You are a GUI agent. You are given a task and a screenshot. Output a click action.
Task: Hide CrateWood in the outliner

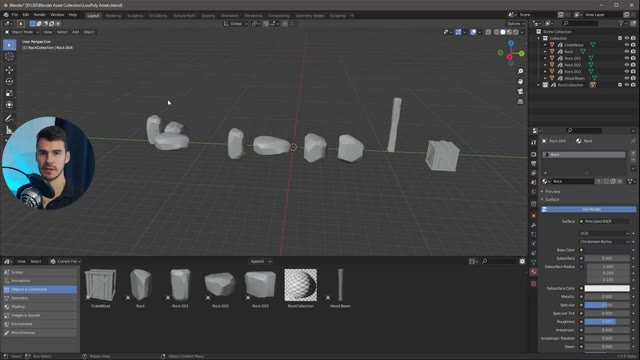click(627, 45)
